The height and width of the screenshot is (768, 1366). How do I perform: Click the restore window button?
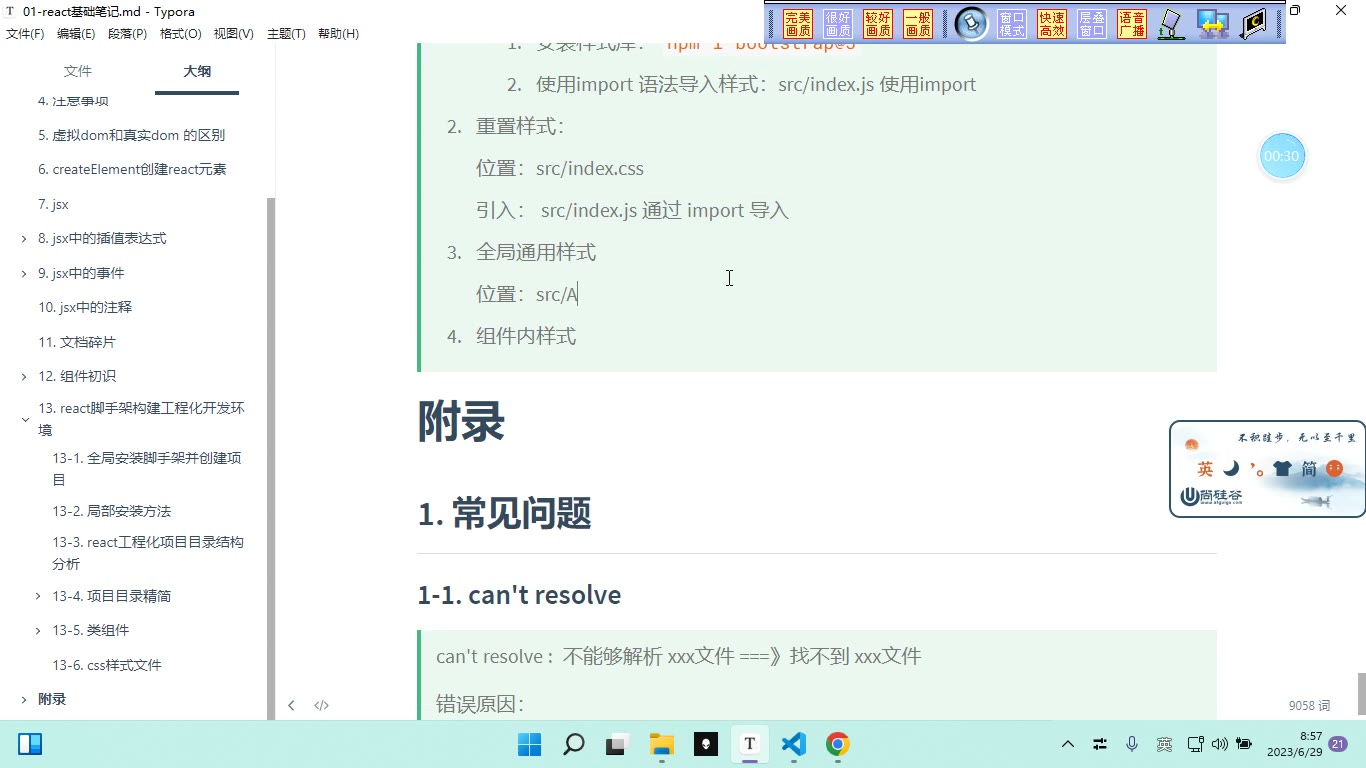pos(1295,11)
